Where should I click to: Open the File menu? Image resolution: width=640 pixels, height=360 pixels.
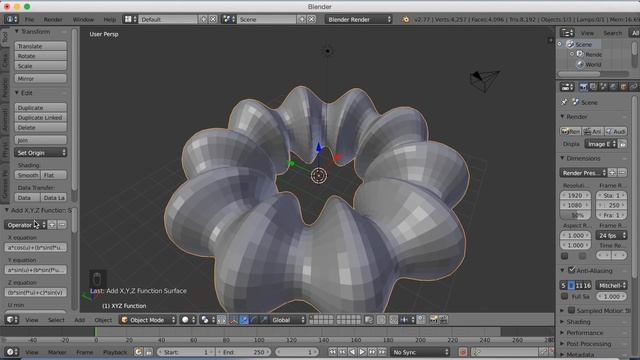(x=29, y=19)
